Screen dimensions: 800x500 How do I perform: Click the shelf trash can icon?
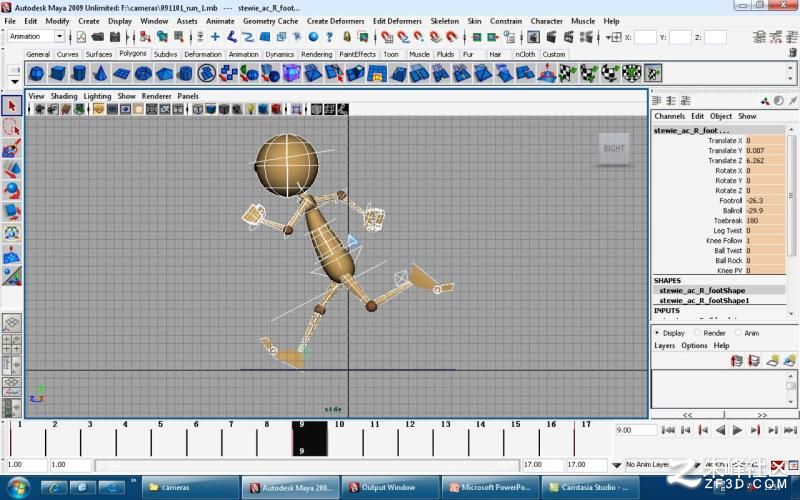click(x=792, y=53)
